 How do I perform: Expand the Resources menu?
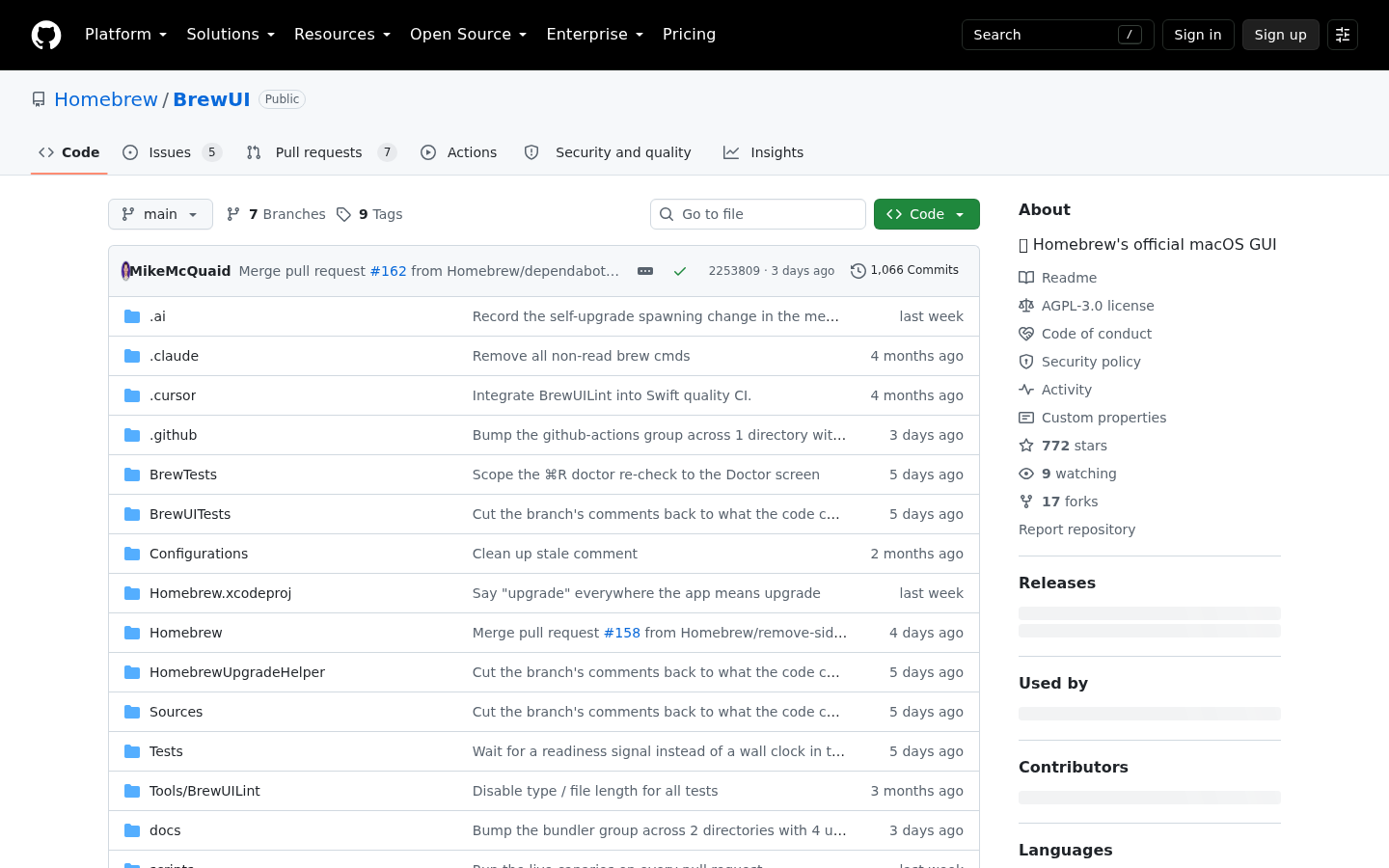(342, 35)
